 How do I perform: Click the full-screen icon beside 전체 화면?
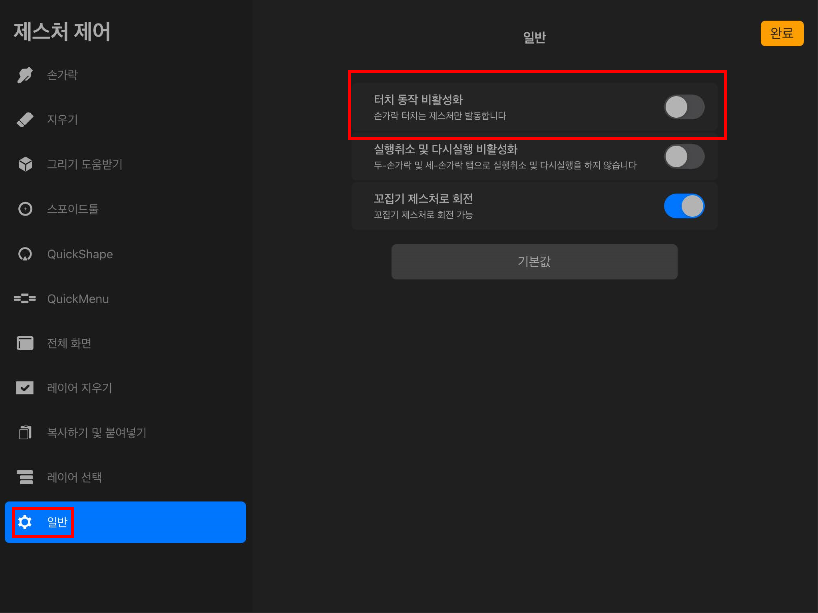pyautogui.click(x=25, y=343)
